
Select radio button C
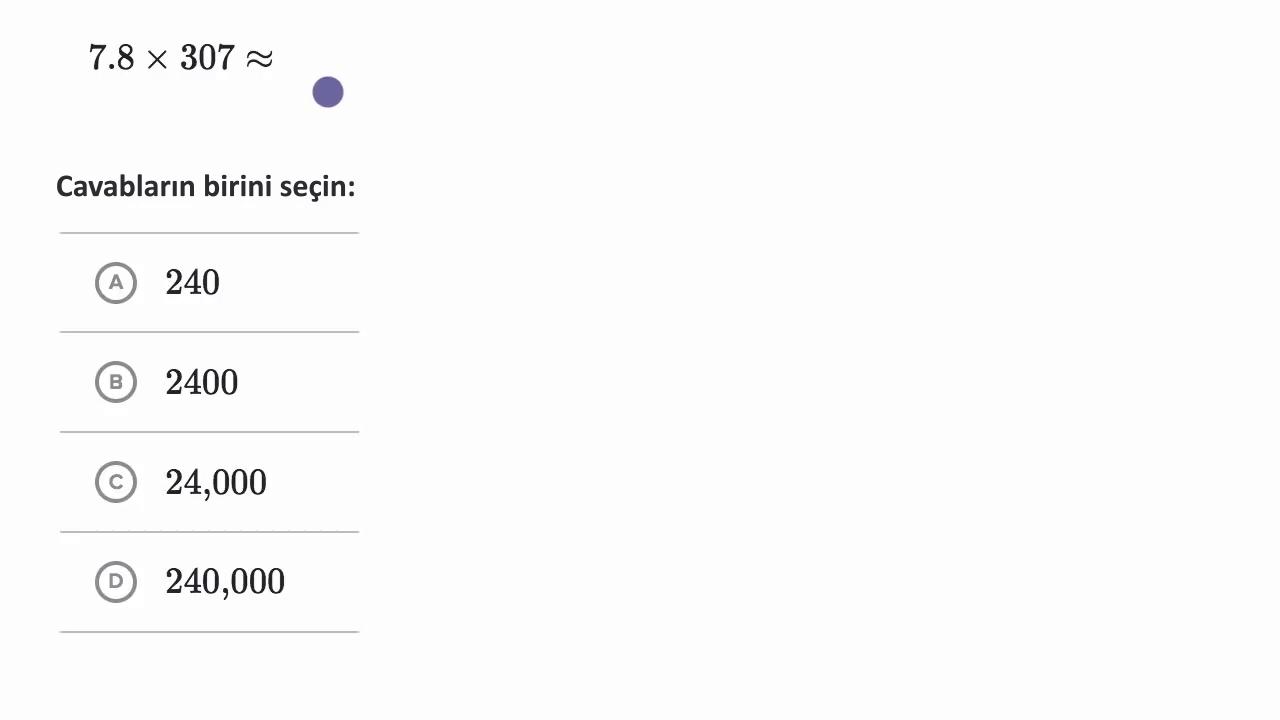pos(116,482)
